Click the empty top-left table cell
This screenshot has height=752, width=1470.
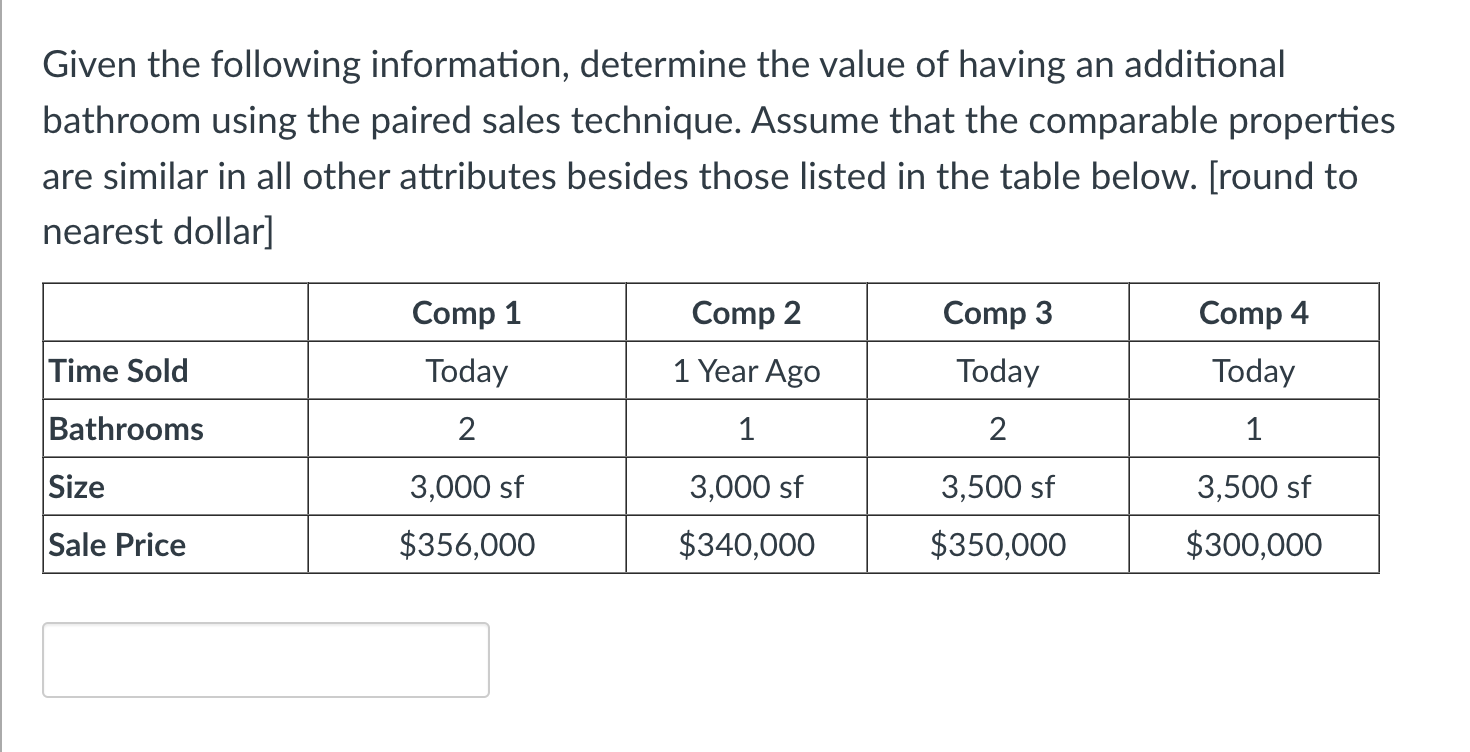[x=175, y=312]
